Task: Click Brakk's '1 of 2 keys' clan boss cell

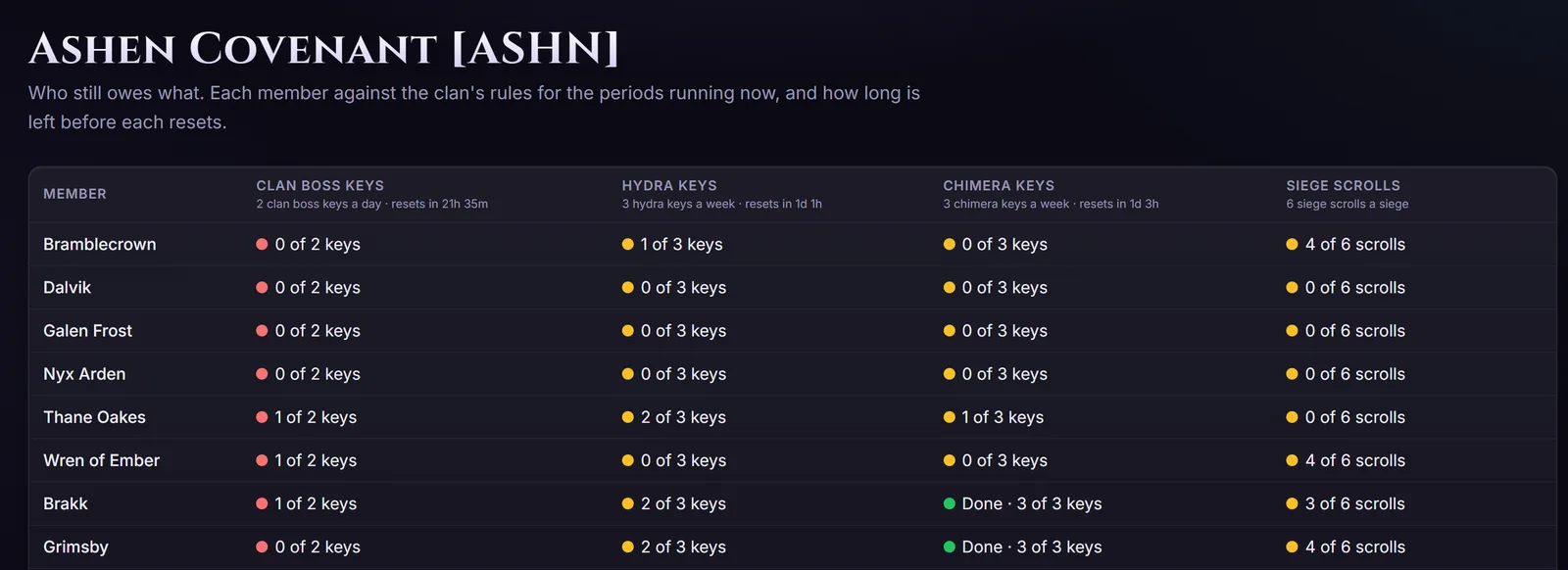Action: pos(306,502)
